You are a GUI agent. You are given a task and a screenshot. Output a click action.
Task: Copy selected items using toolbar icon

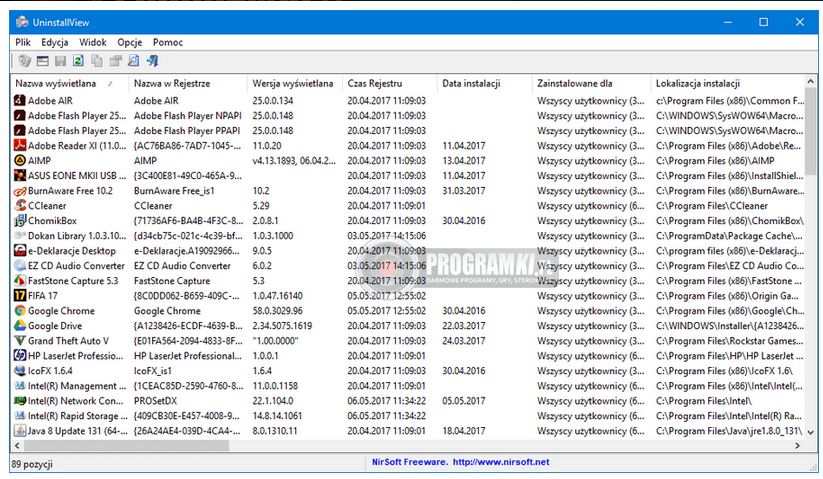97,61
